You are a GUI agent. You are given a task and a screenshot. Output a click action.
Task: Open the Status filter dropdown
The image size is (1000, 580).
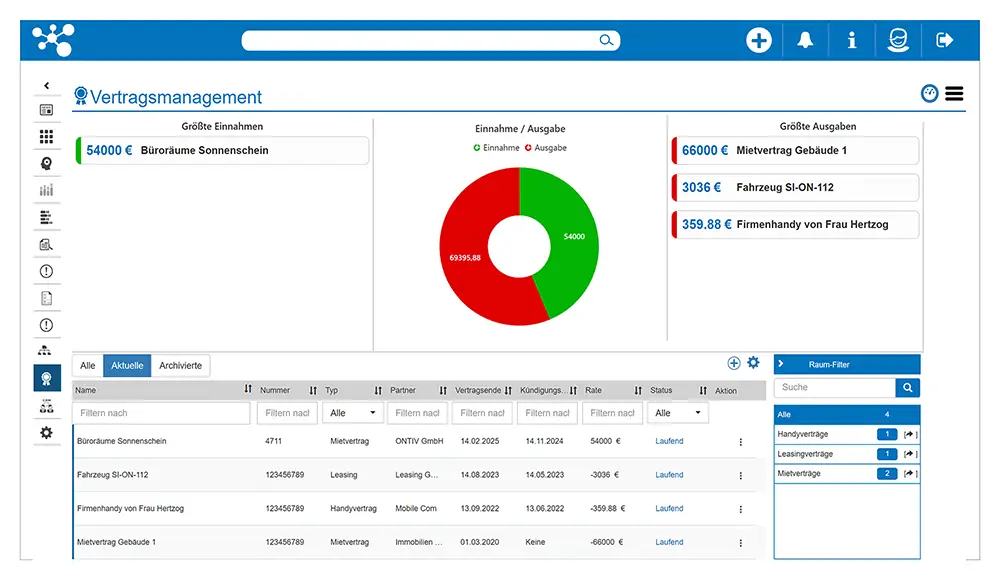pos(678,413)
